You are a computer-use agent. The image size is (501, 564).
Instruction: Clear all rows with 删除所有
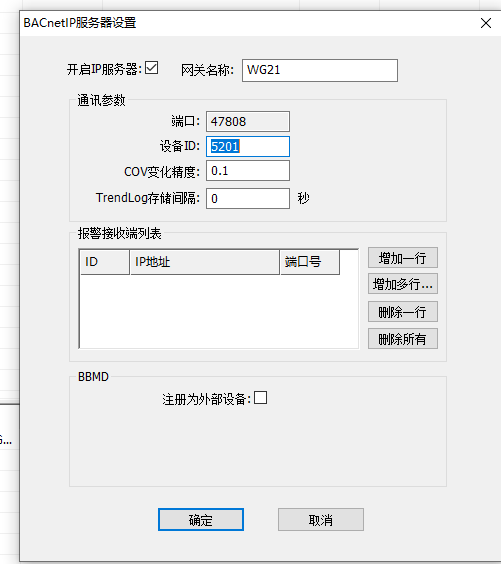coord(403,338)
